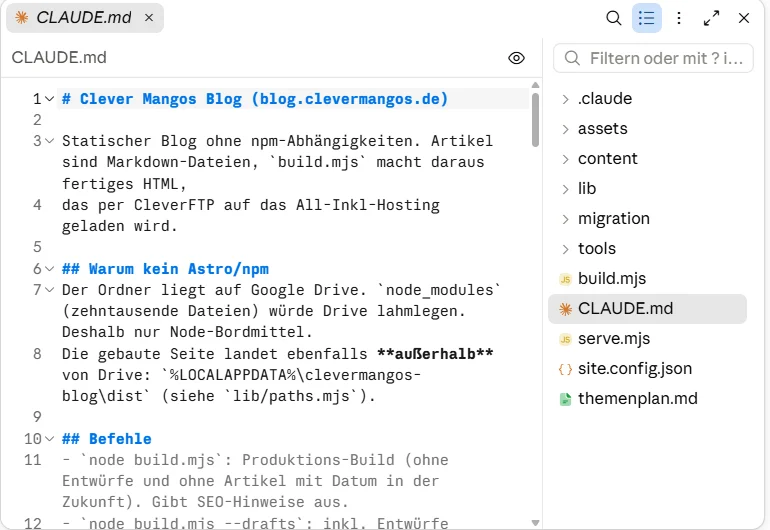The width and height of the screenshot is (770, 530).
Task: Click the magnifier icon in filter field
Action: 572,58
